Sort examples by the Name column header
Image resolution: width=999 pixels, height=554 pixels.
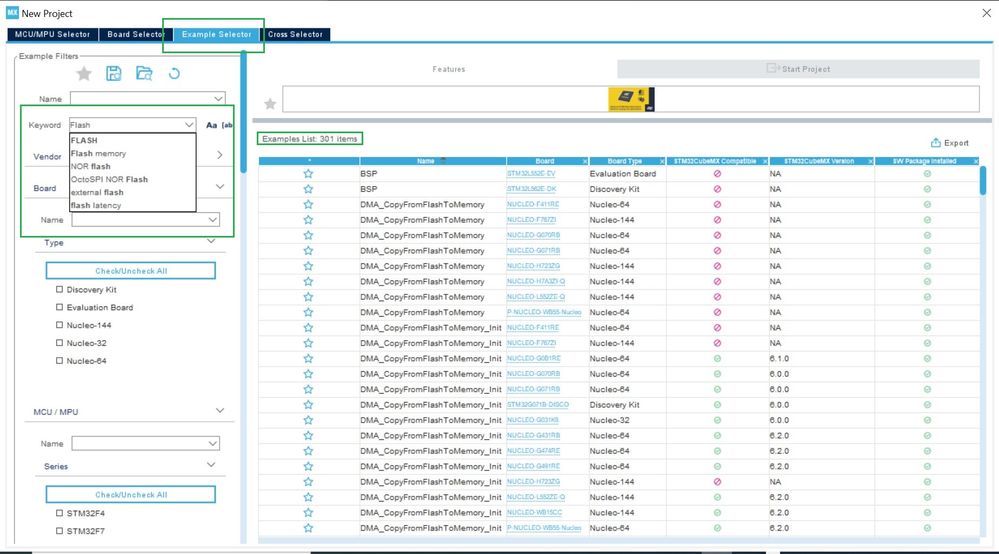click(x=426, y=161)
